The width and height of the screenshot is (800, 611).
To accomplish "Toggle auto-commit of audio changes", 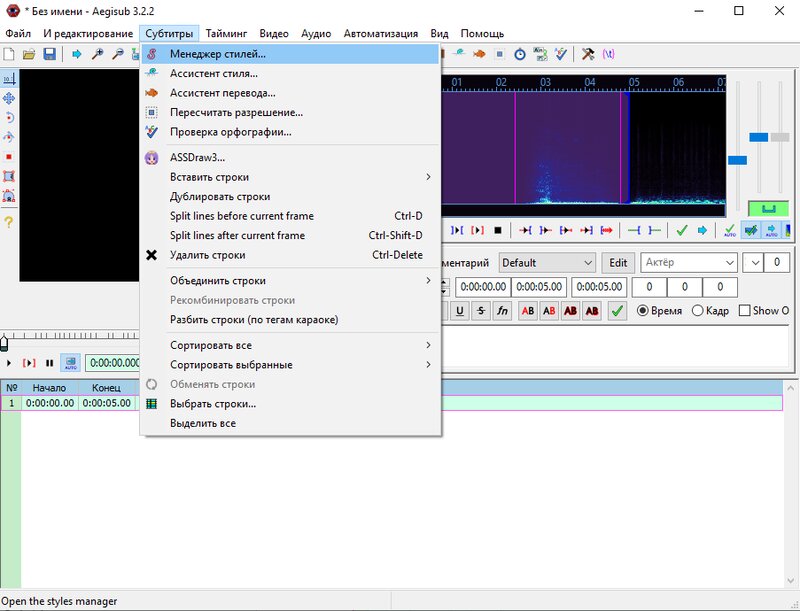I will pyautogui.click(x=730, y=231).
